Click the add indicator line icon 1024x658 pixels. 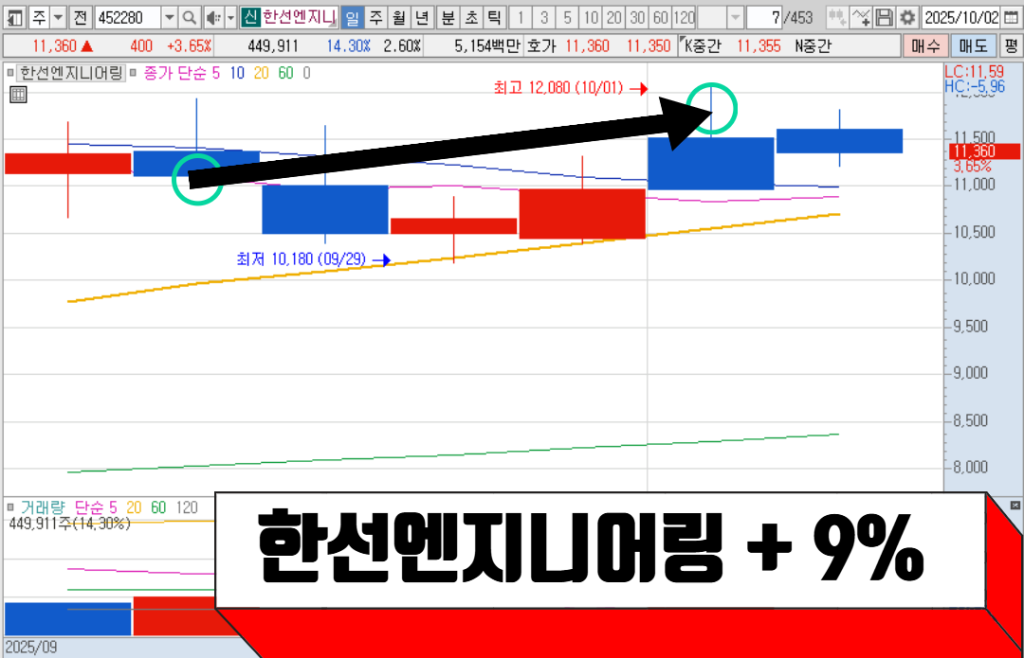coord(861,18)
